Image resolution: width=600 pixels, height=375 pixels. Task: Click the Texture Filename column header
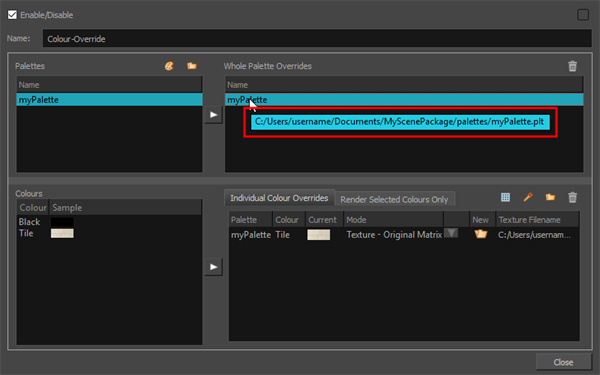pyautogui.click(x=537, y=220)
